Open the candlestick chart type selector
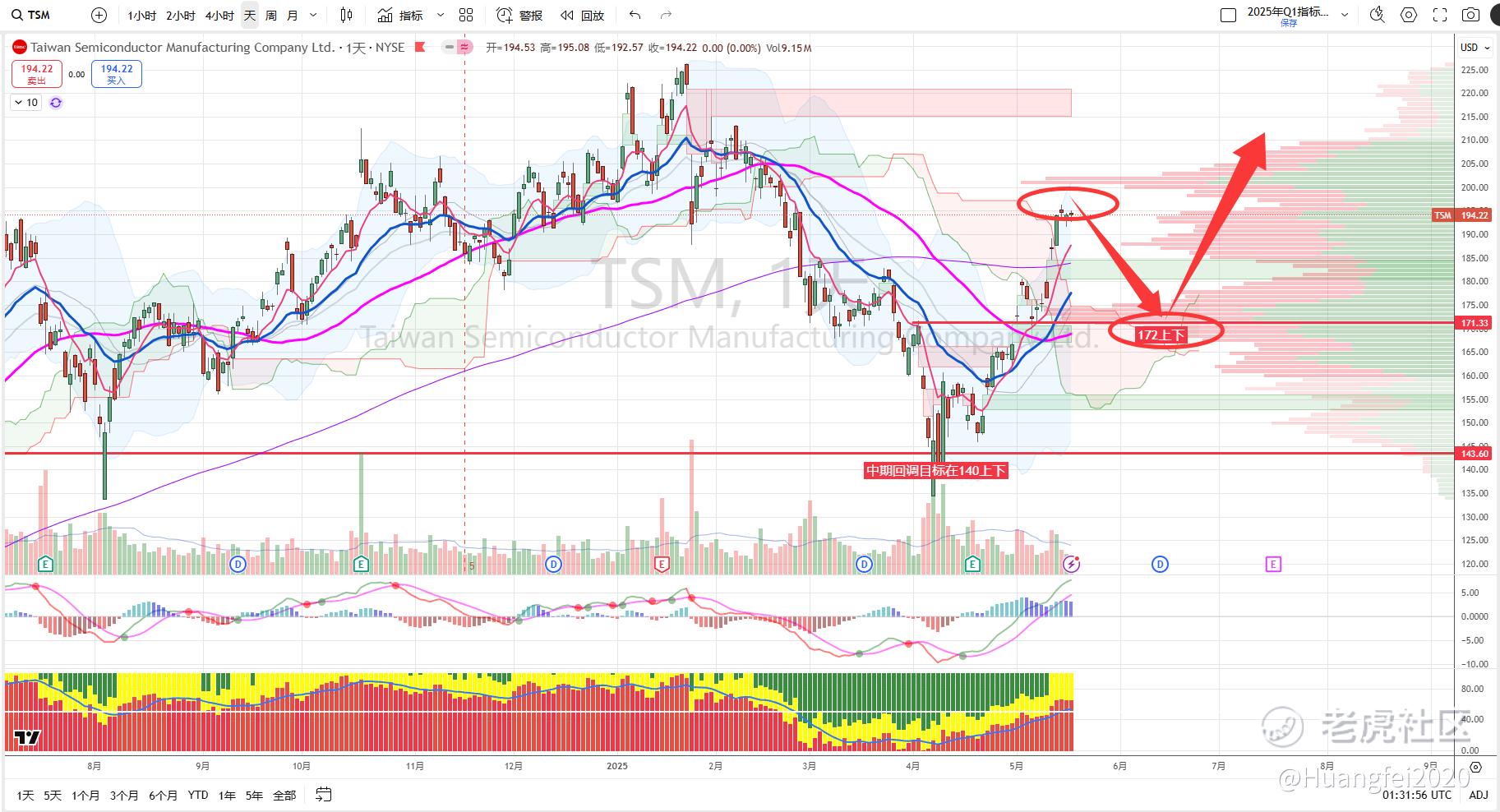1500x812 pixels. (x=347, y=15)
